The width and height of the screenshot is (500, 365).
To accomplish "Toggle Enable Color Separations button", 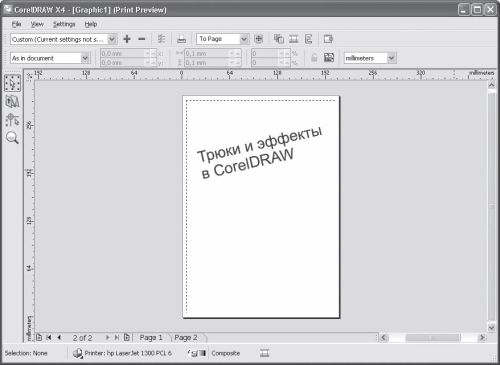I will click(279, 39).
